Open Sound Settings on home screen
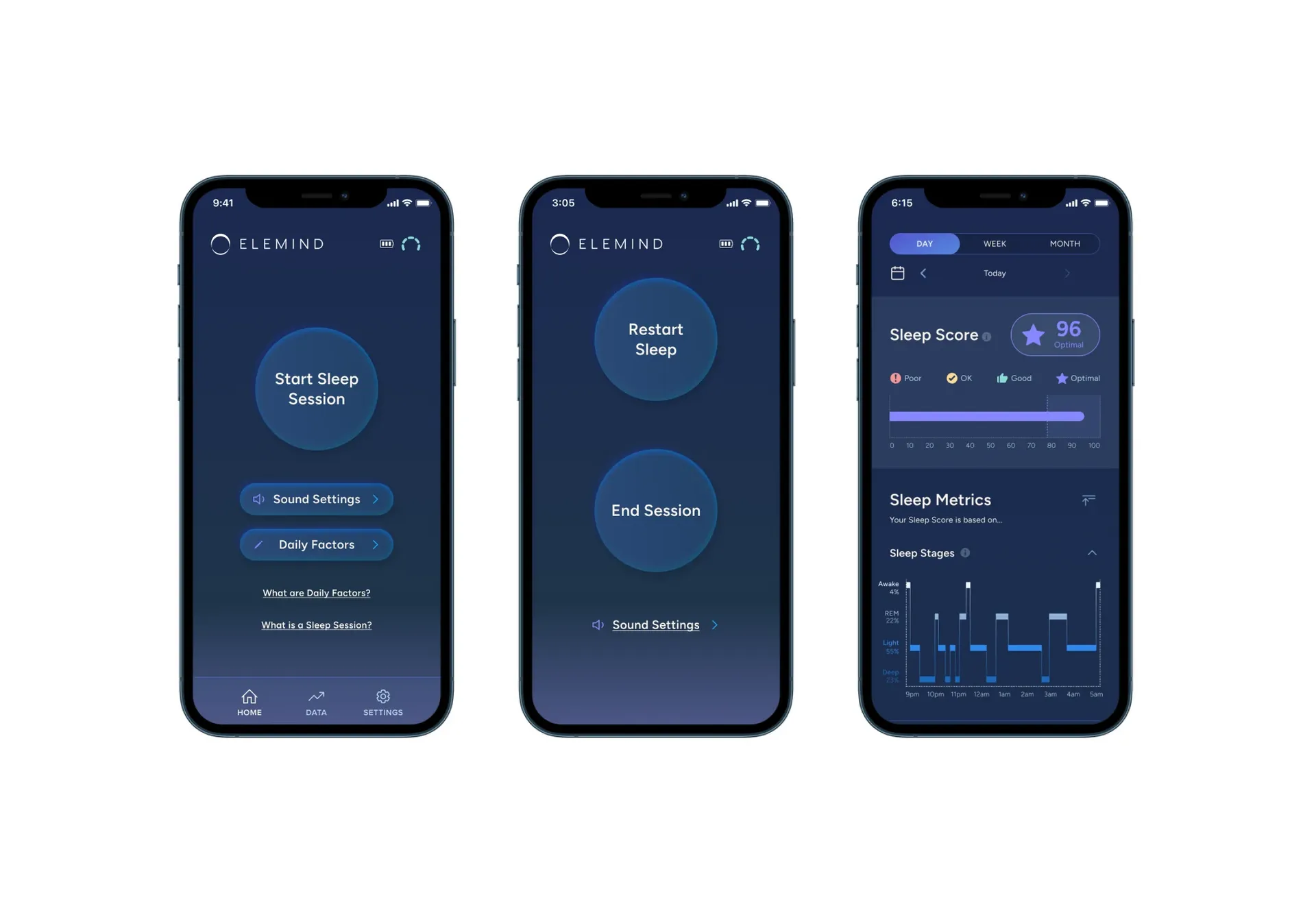This screenshot has height=913, width=1316. (318, 498)
